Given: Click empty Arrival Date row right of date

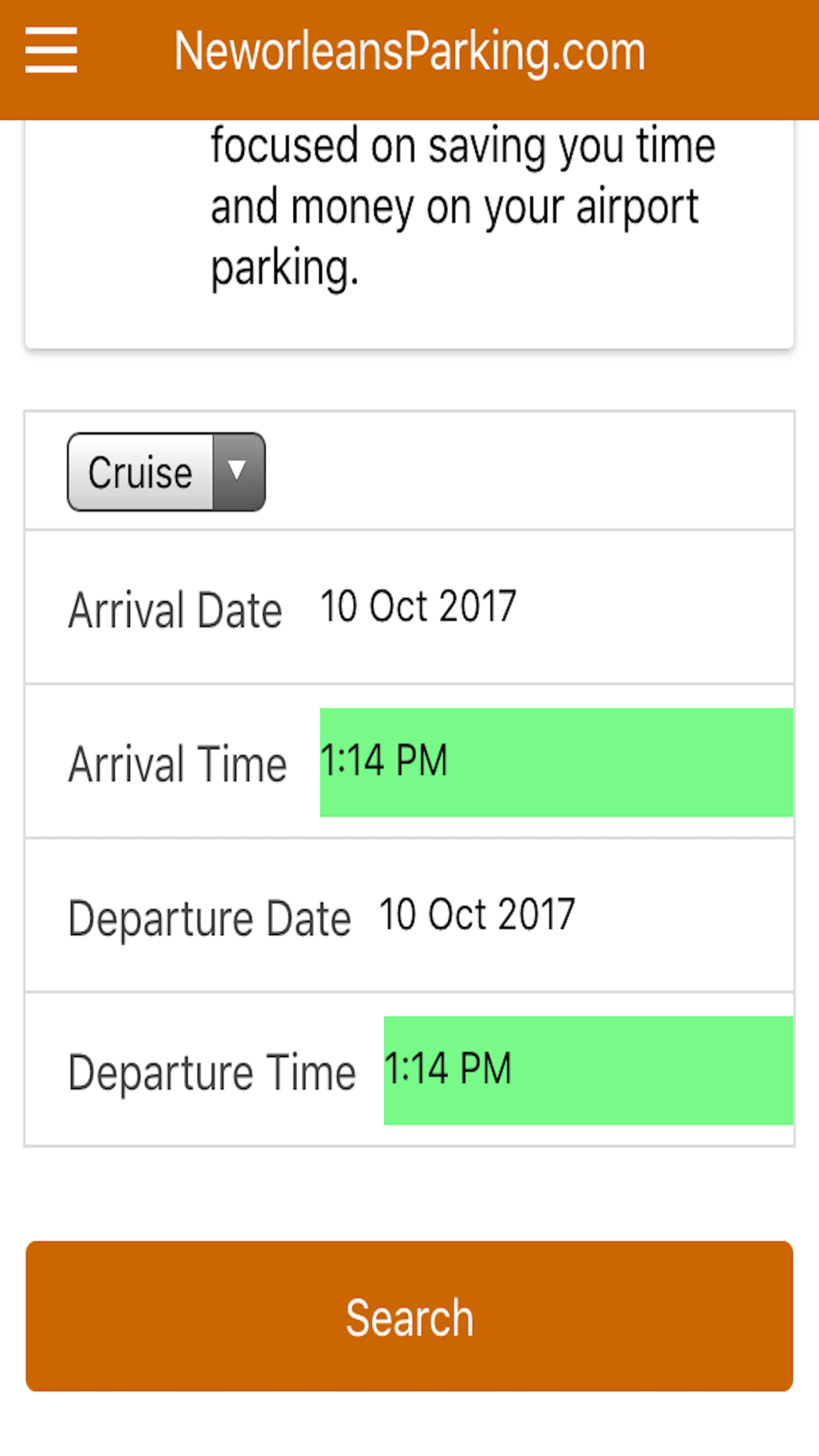Looking at the screenshot, I should [655, 607].
